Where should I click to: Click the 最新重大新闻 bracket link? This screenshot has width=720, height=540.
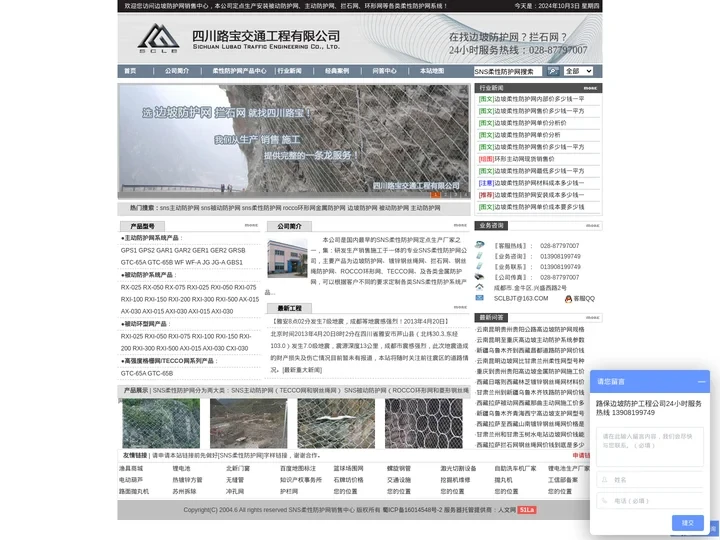[x=302, y=370]
